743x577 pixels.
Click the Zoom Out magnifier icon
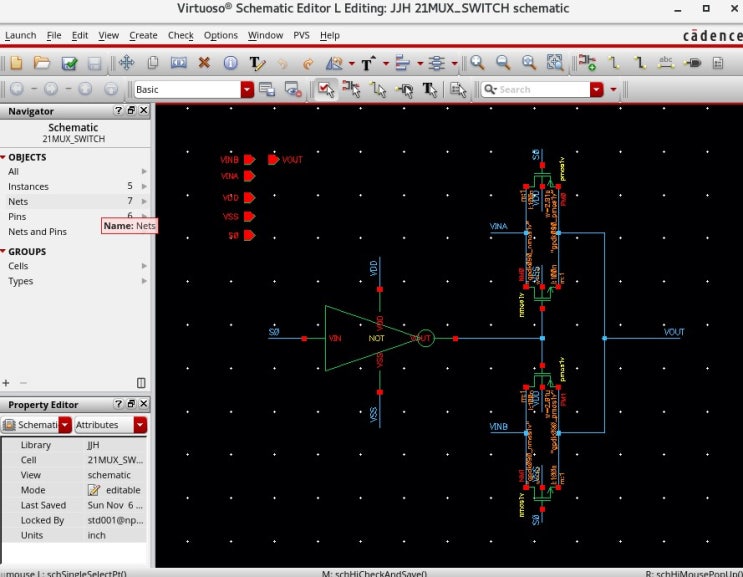tap(504, 63)
